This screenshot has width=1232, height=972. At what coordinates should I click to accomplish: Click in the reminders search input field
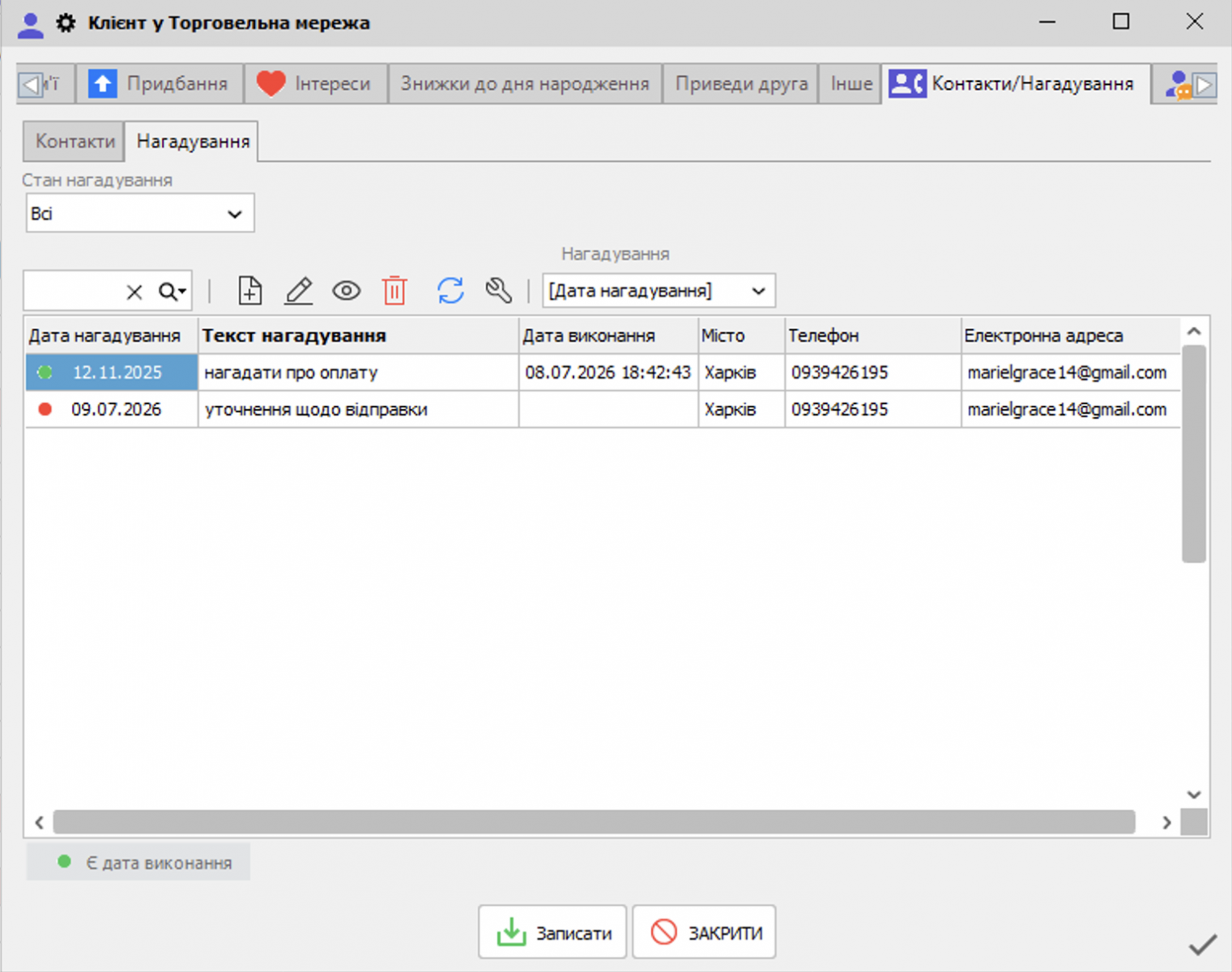pos(75,291)
